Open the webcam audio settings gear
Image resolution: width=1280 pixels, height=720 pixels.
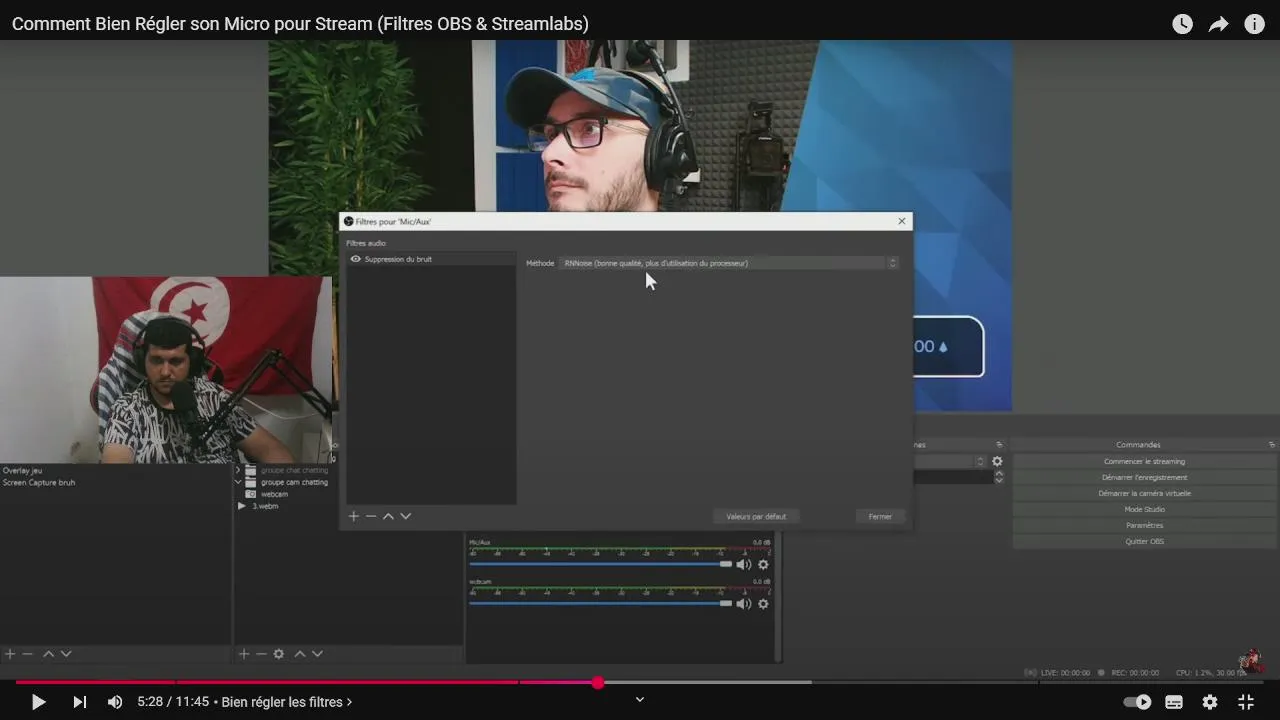tap(763, 603)
